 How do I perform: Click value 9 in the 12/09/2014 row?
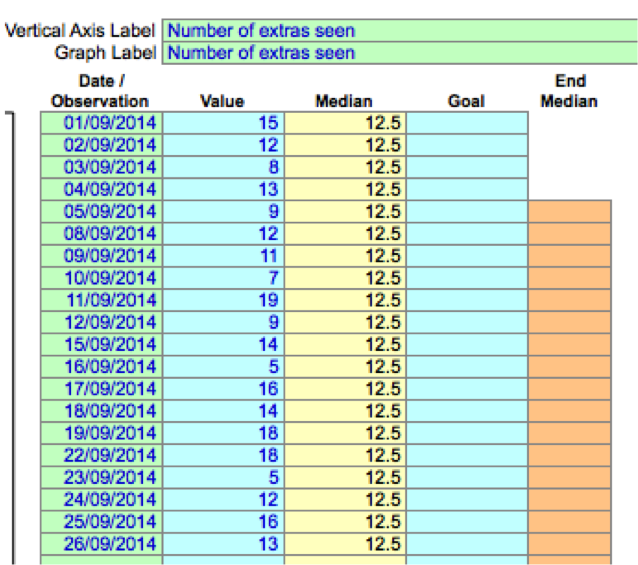223,323
